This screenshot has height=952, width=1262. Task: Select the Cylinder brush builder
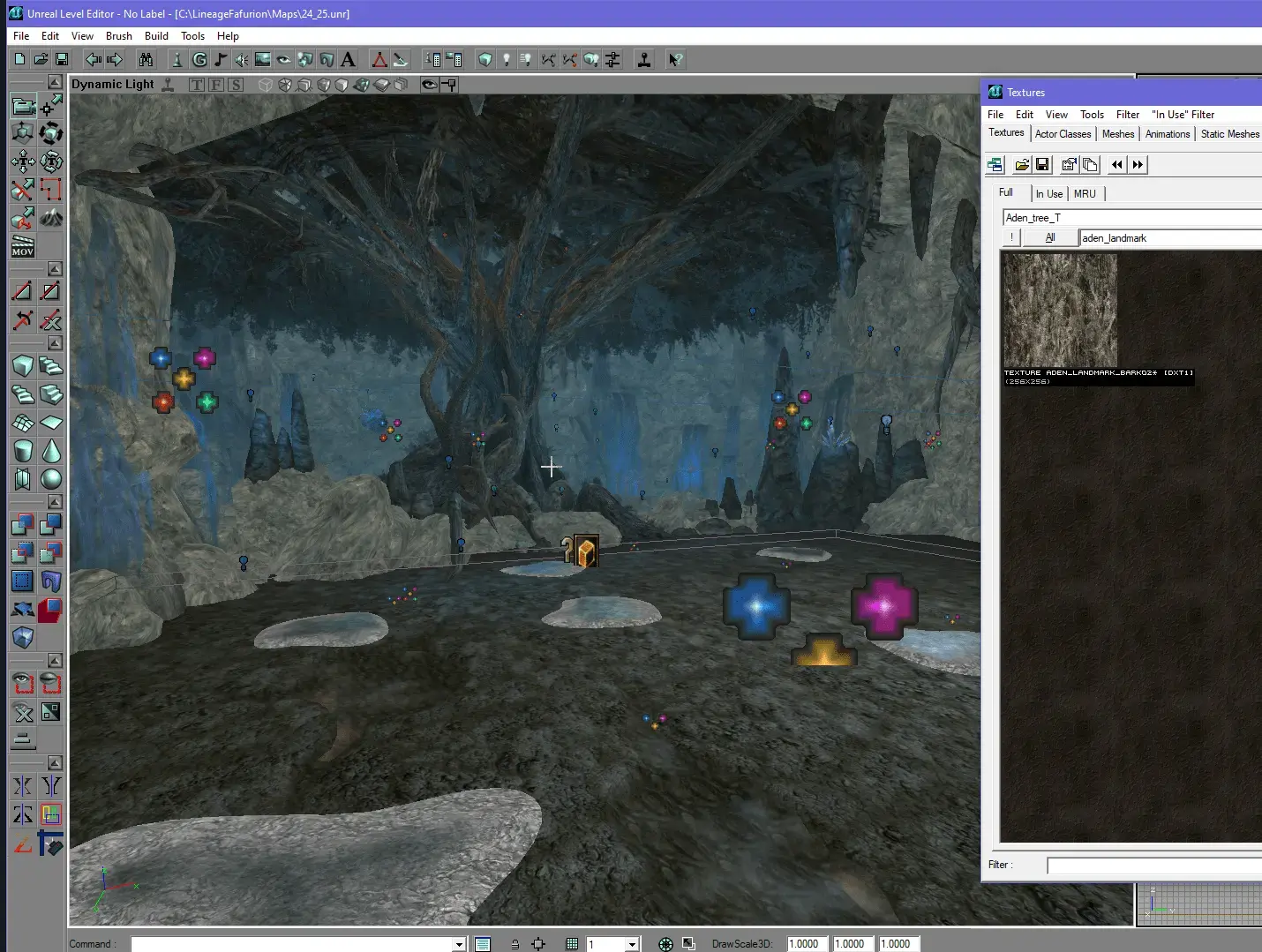coord(23,451)
